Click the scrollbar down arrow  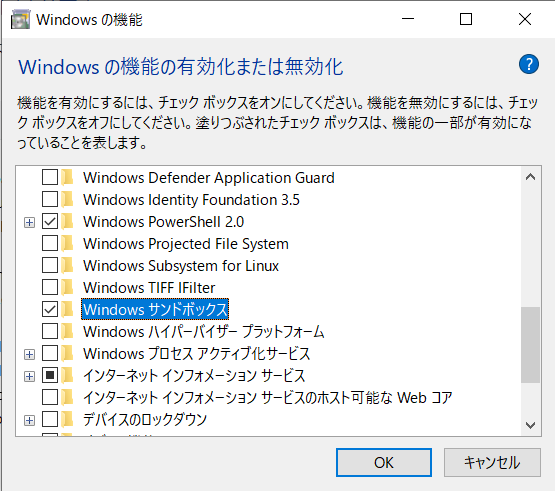[x=530, y=425]
